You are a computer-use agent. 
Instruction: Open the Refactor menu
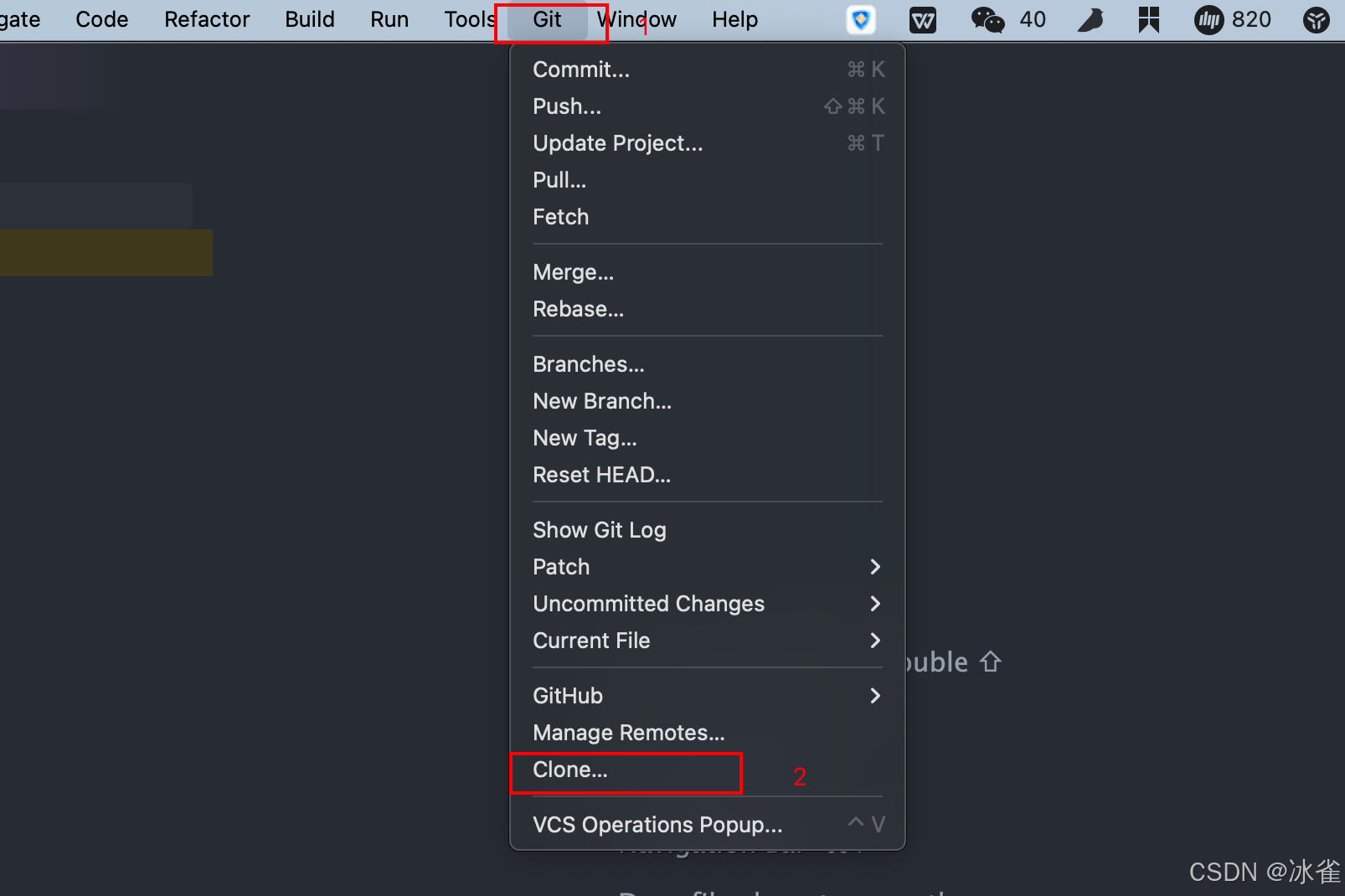click(x=207, y=19)
